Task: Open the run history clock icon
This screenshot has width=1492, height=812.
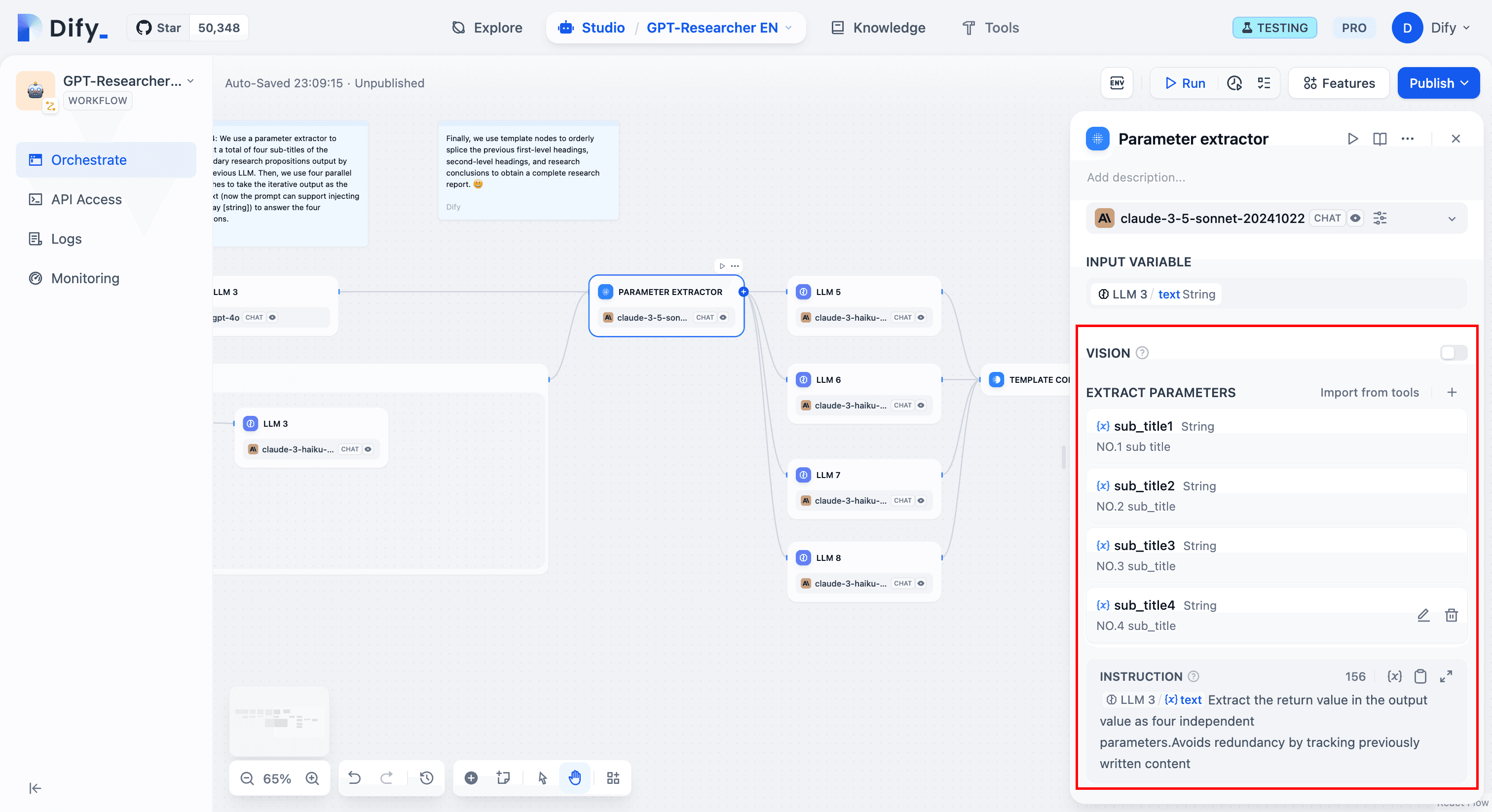Action: (1234, 83)
